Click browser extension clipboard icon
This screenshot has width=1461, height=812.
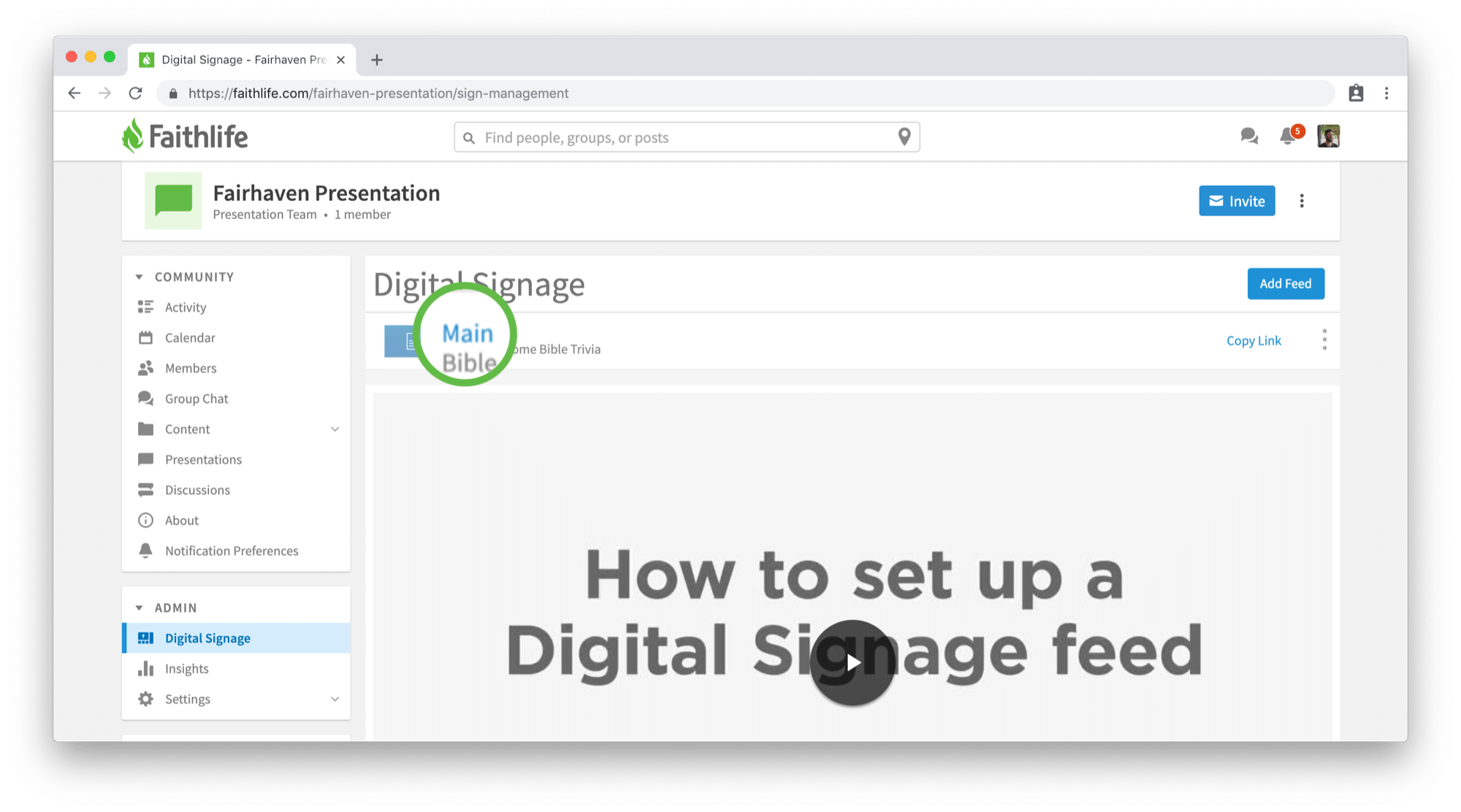pyautogui.click(x=1356, y=93)
